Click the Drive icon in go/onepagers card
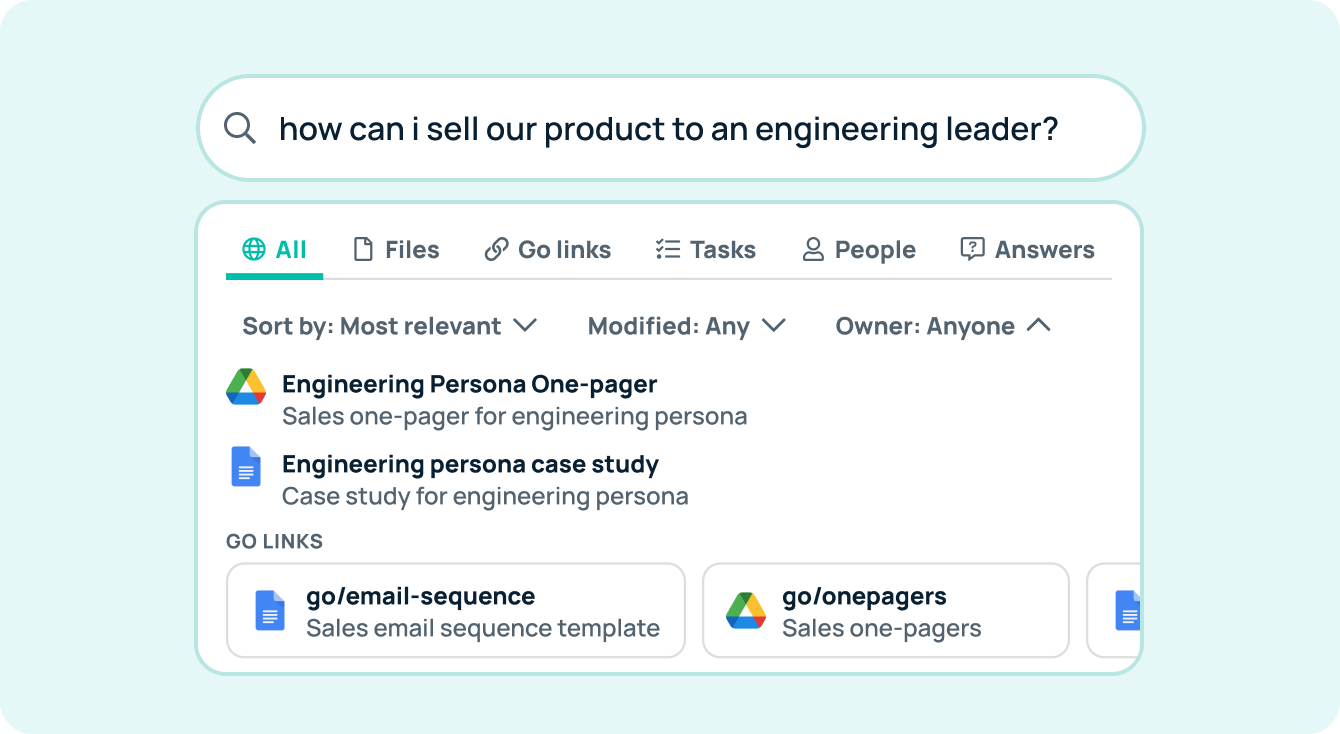This screenshot has width=1340, height=734. pos(746,610)
